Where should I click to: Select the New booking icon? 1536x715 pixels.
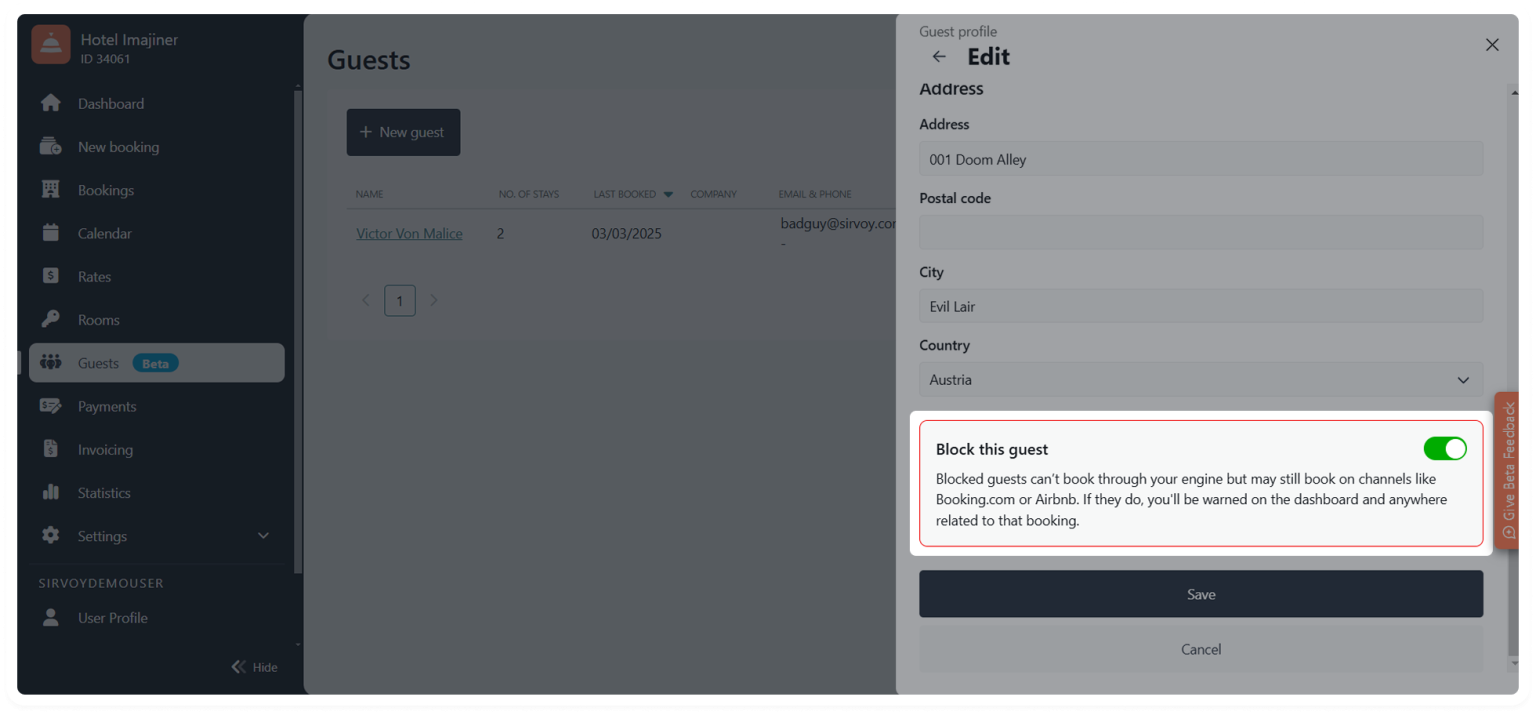(50, 146)
